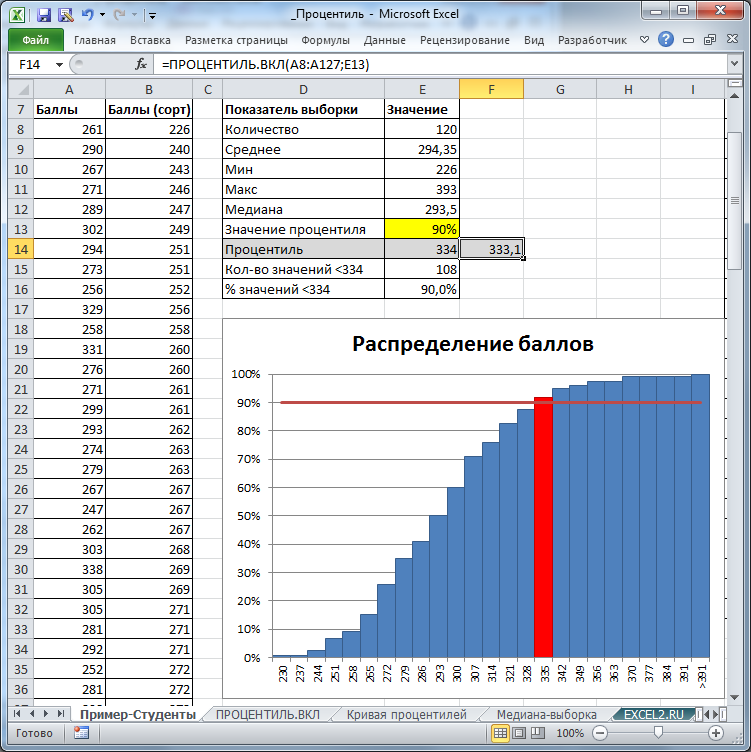Go to first sheet tab arrow
This screenshot has width=751, height=752.
[17, 714]
